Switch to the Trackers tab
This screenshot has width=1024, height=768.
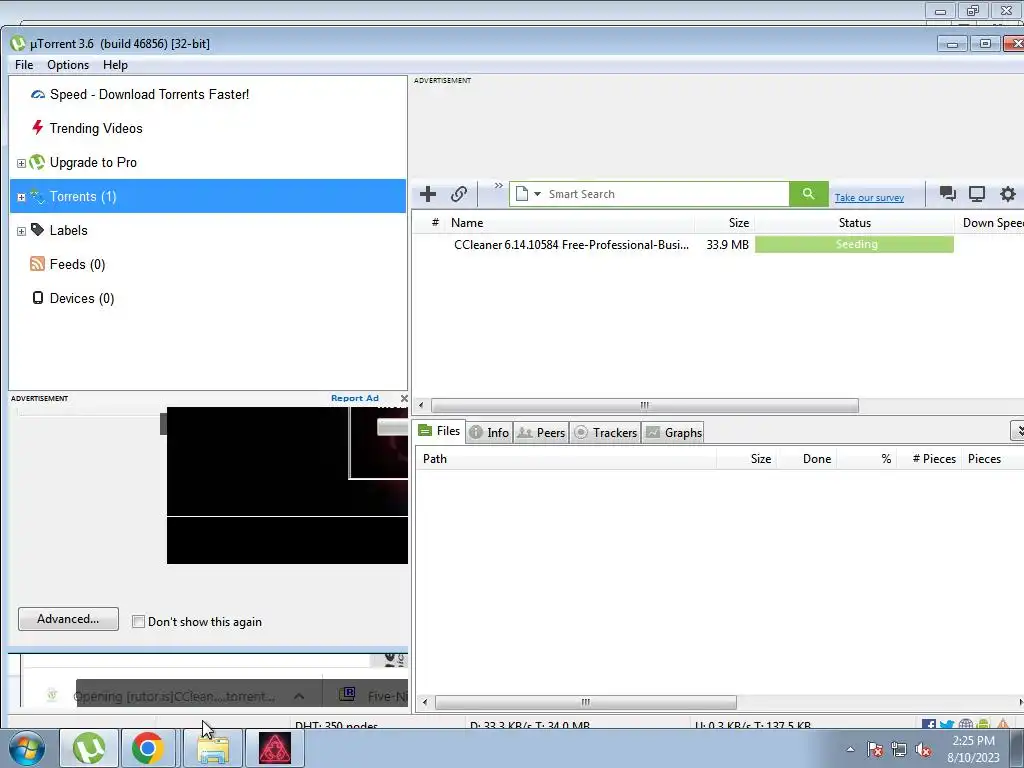pyautogui.click(x=605, y=432)
